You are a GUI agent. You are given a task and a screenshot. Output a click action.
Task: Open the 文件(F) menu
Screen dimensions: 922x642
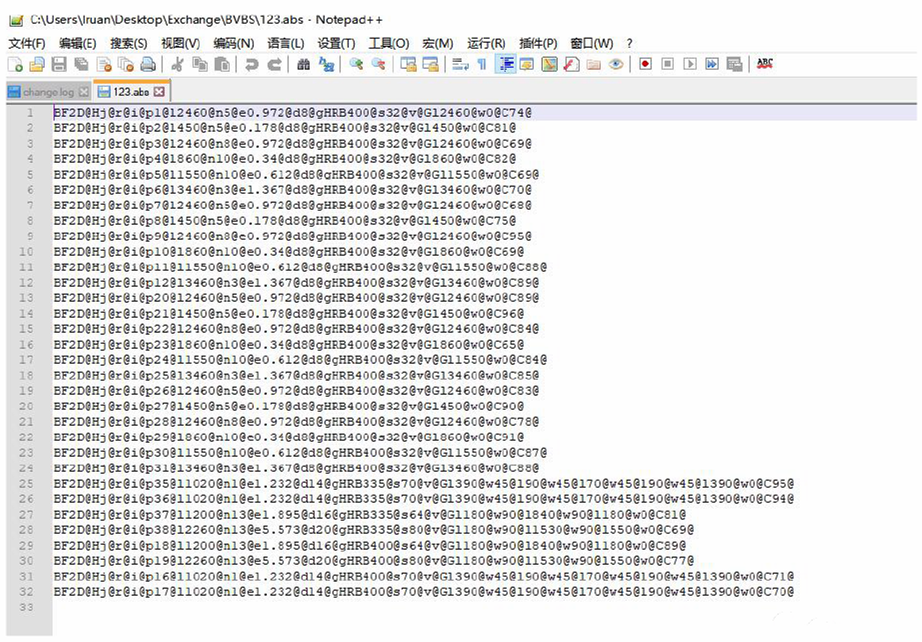26,44
